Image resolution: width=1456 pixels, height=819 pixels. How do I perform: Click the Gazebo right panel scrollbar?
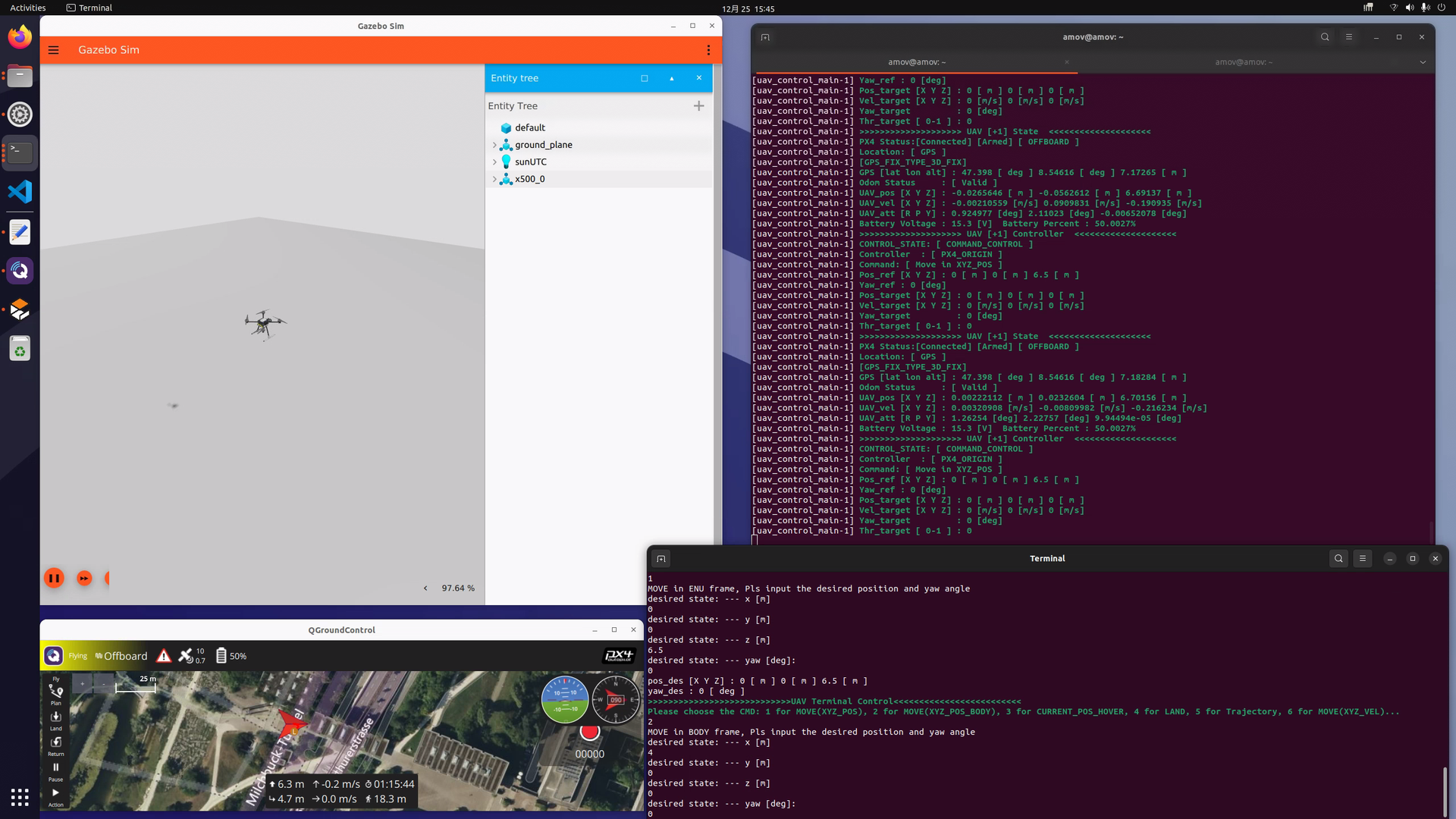tap(717, 303)
